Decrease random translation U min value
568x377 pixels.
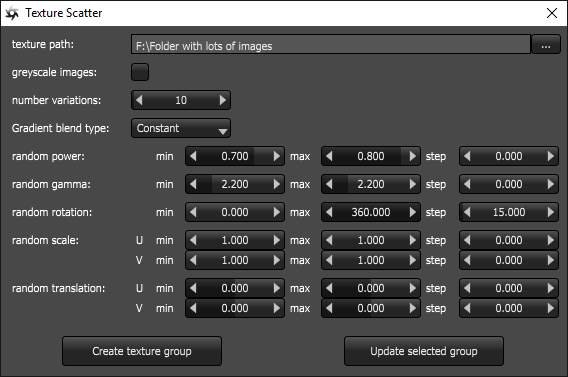tap(193, 288)
